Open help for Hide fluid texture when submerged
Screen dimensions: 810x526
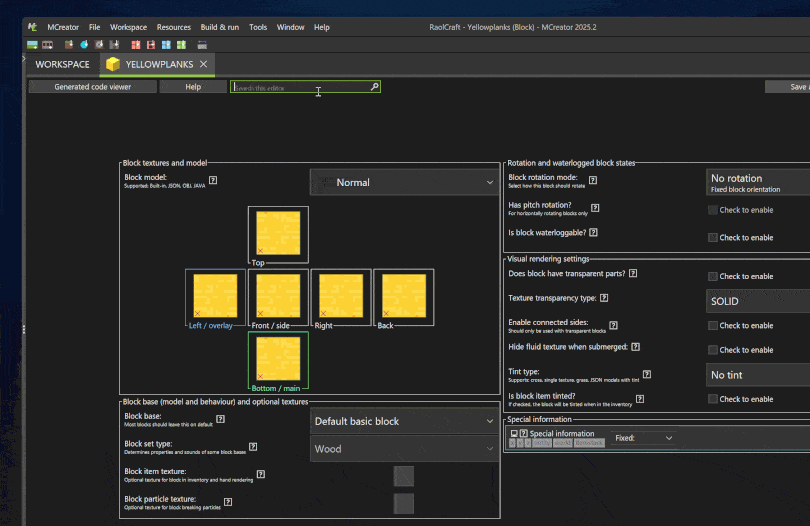[x=635, y=347]
